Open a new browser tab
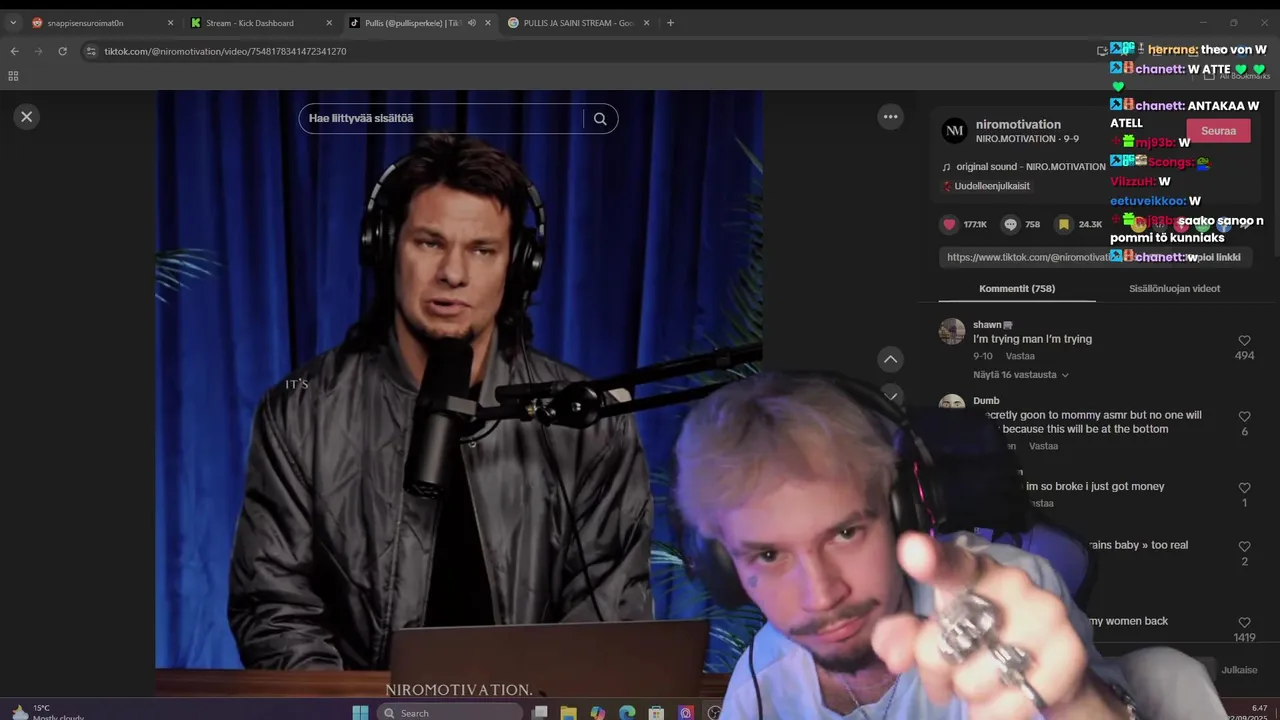1280x720 pixels. [x=670, y=23]
